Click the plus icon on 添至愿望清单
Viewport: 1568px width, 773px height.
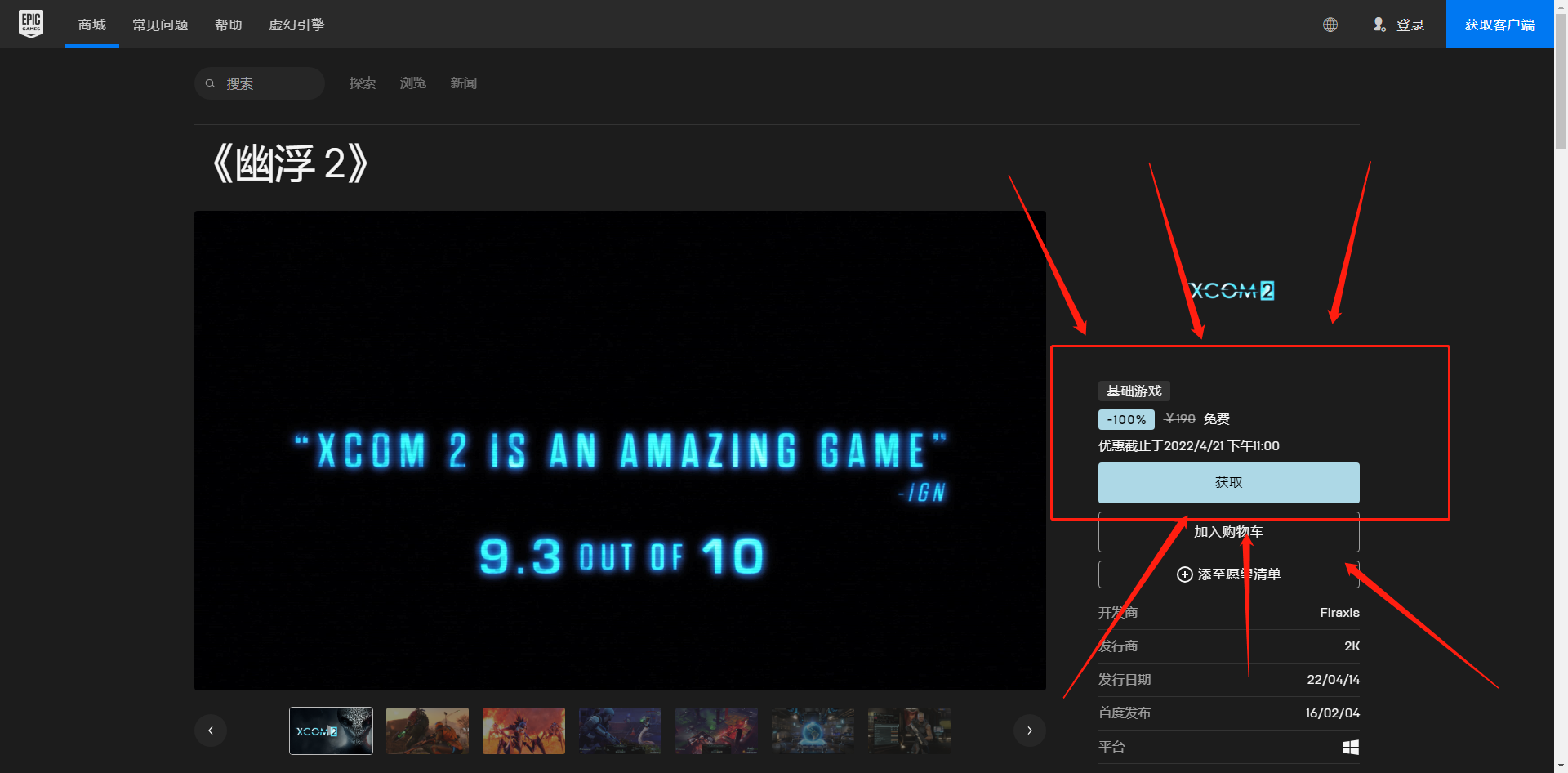(1185, 574)
